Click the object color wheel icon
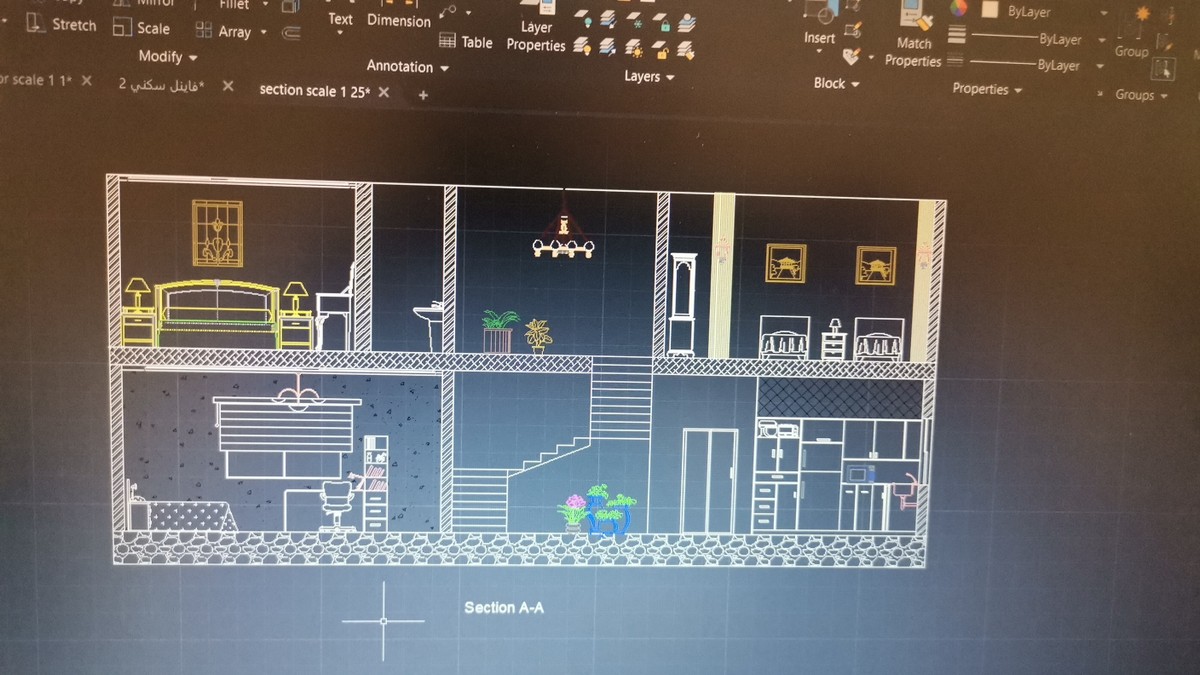The image size is (1200, 675). click(959, 9)
